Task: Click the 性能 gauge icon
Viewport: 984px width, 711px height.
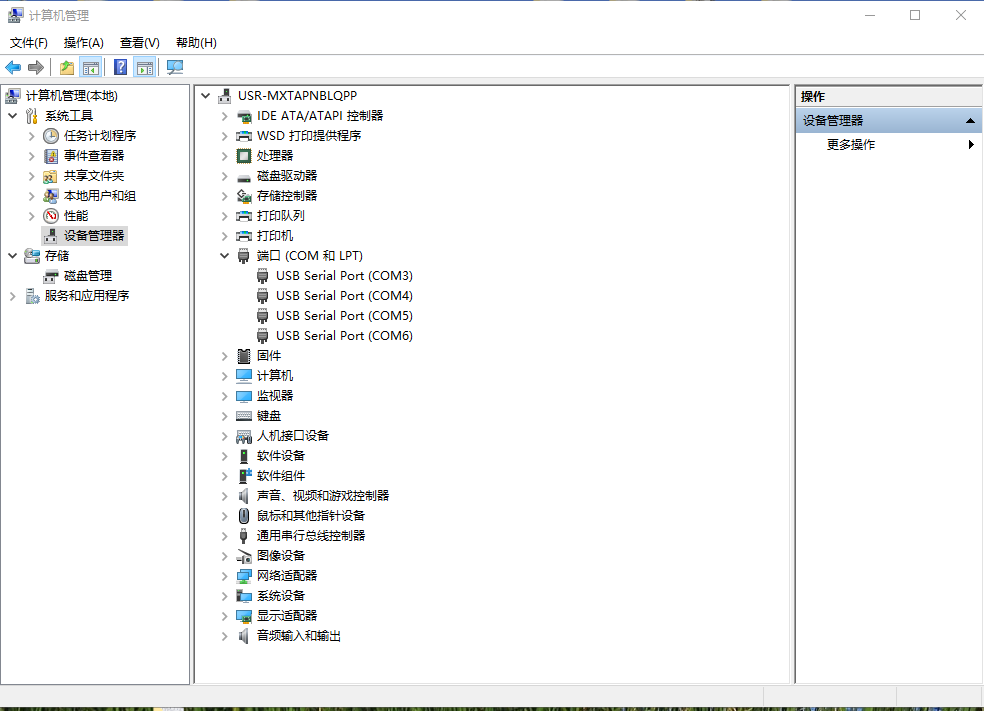Action: [x=51, y=216]
